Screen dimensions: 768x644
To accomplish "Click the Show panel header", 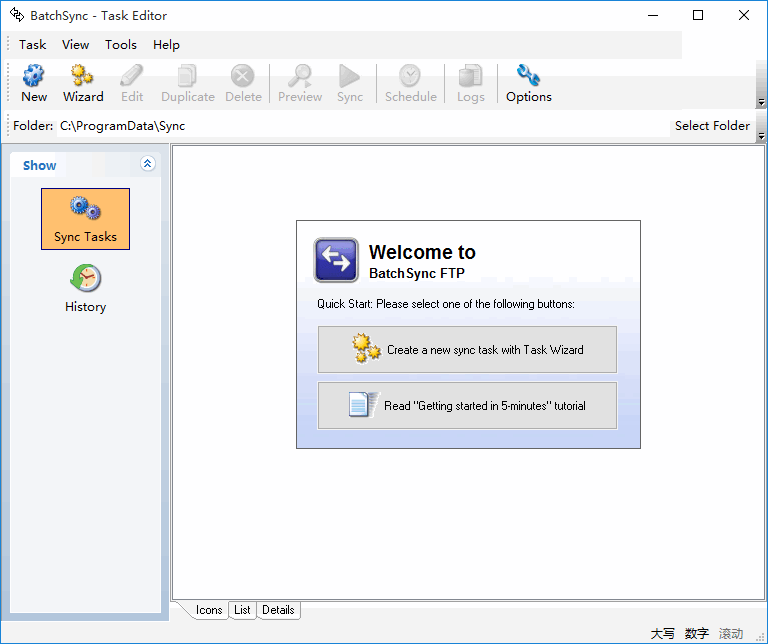I will click(x=85, y=165).
